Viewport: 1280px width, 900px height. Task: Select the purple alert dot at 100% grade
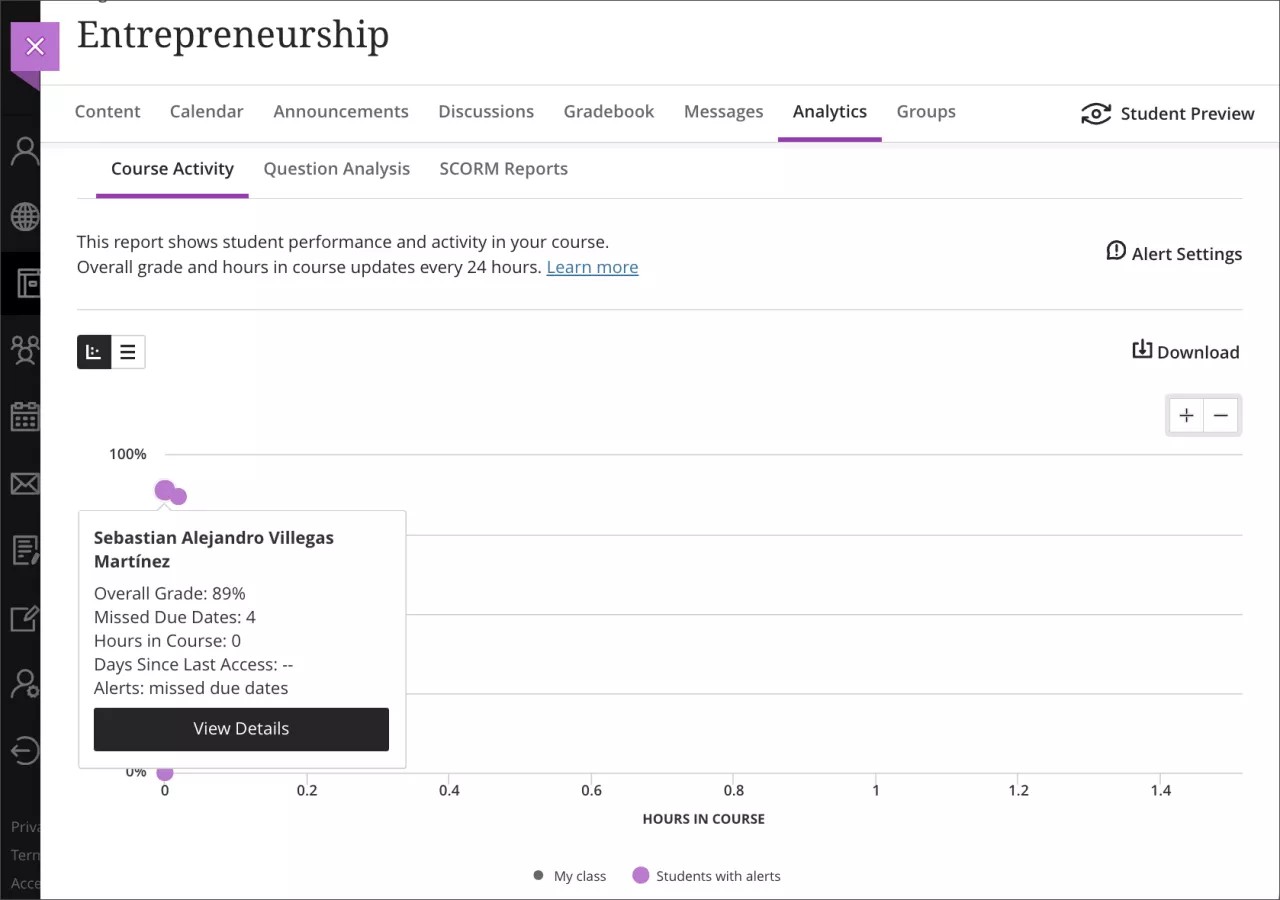[166, 489]
